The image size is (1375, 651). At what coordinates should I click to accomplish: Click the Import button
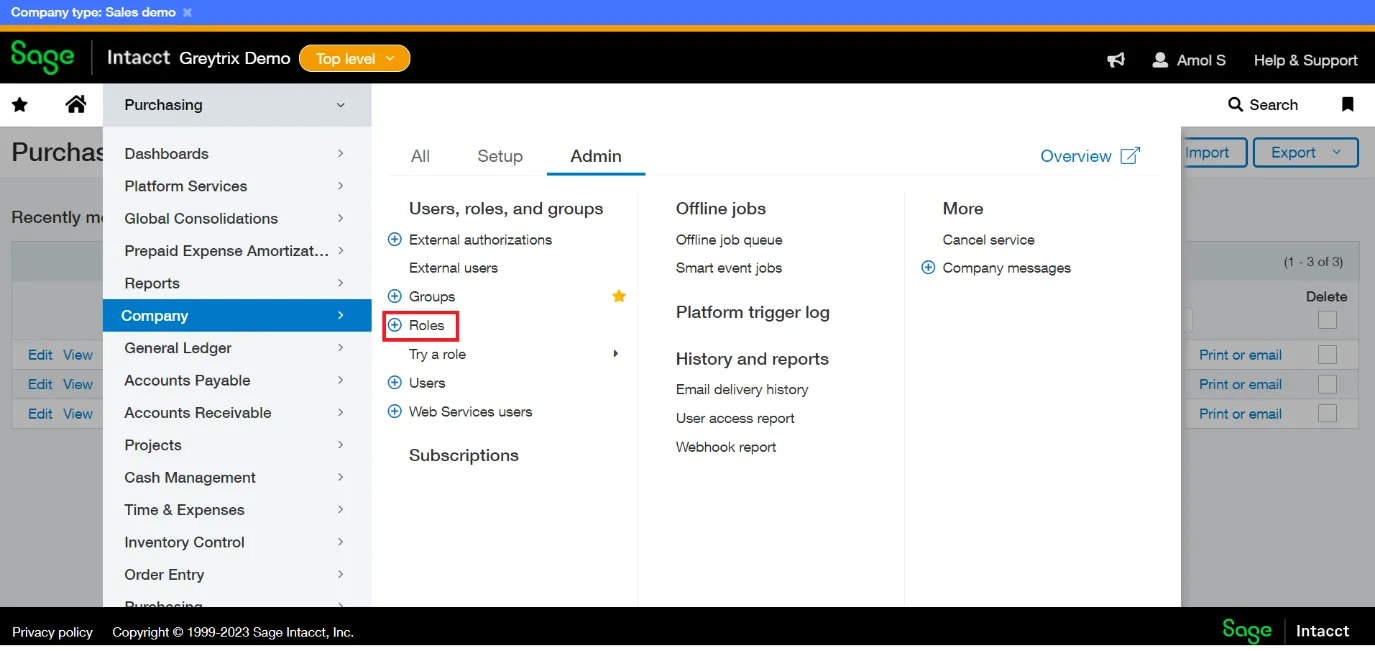[1214, 153]
